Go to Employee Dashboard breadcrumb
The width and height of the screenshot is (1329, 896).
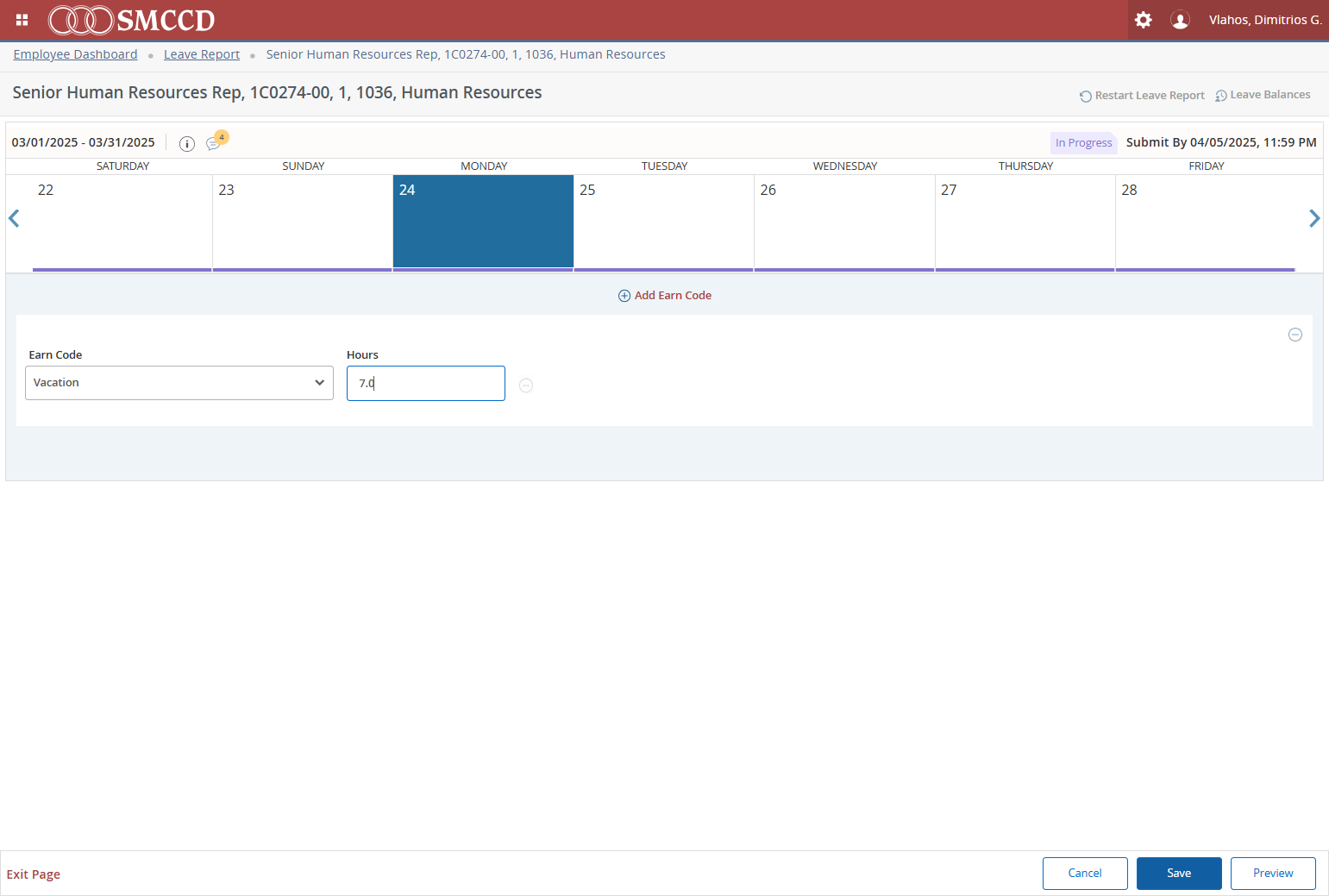pos(76,54)
